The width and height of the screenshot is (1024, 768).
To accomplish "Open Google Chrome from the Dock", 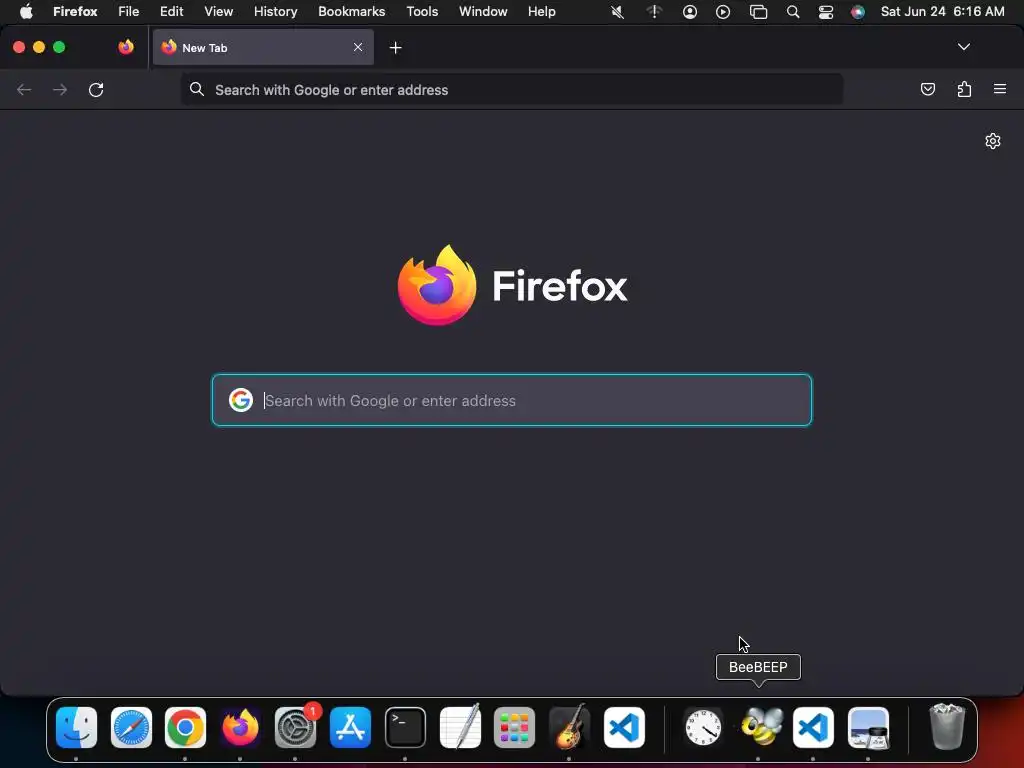I will tap(185, 728).
